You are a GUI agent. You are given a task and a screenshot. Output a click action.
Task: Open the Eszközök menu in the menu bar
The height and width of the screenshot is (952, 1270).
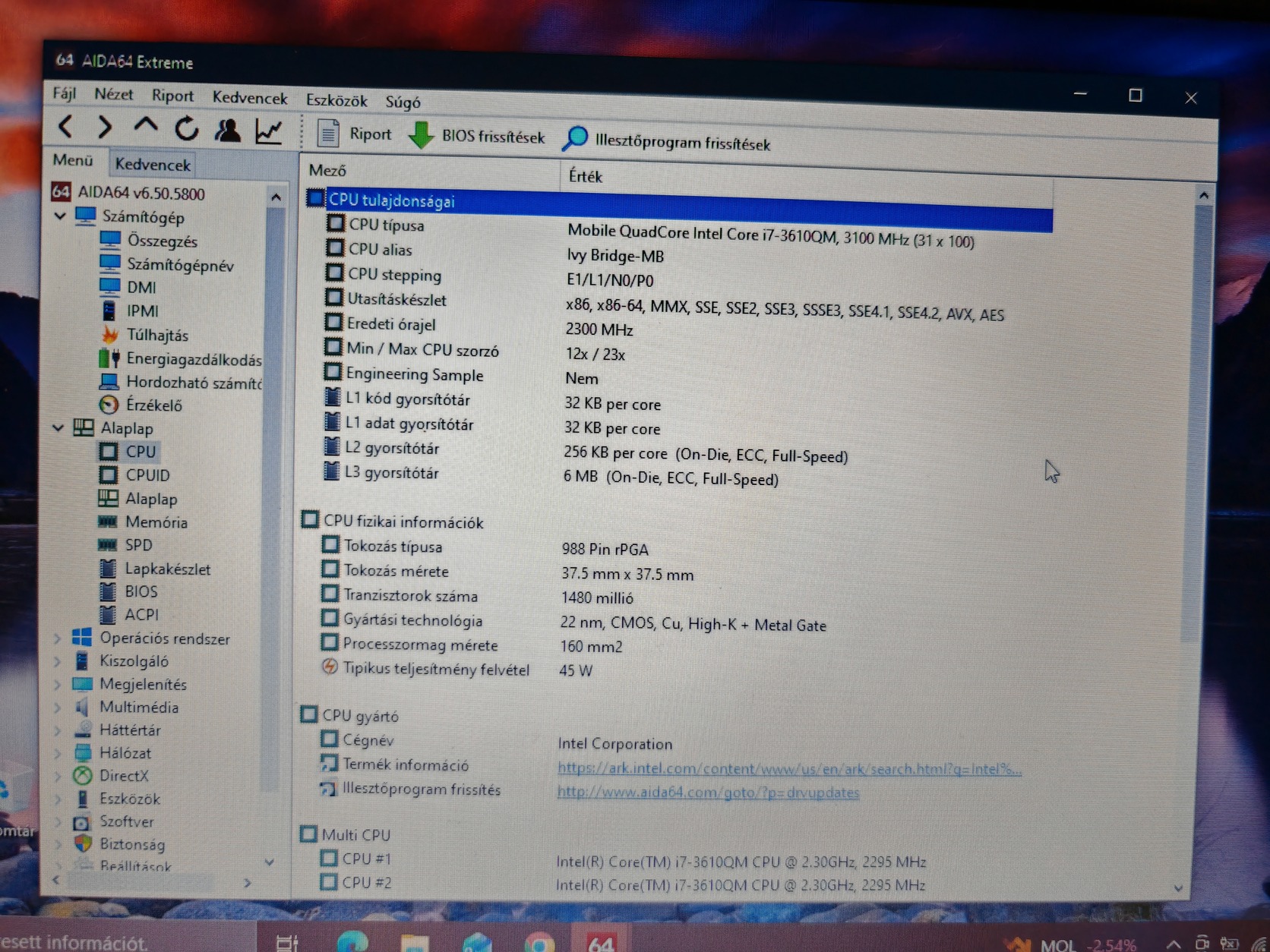tap(336, 100)
